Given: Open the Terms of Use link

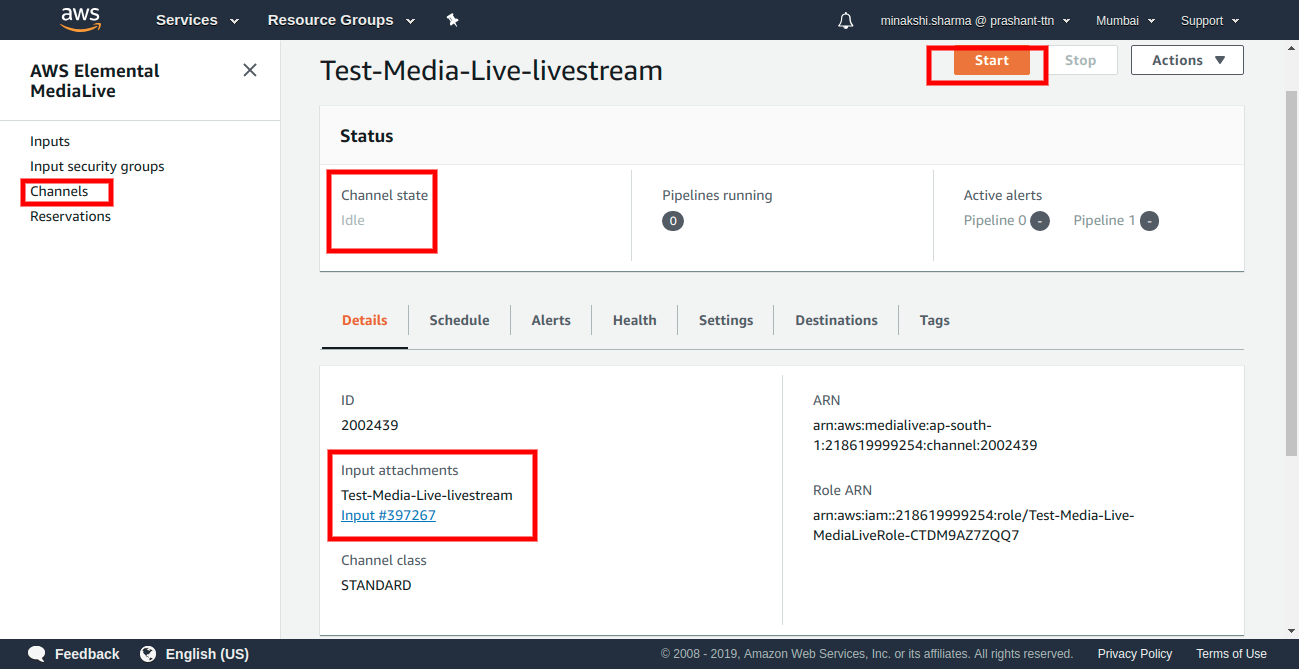Looking at the screenshot, I should coord(1231,654).
